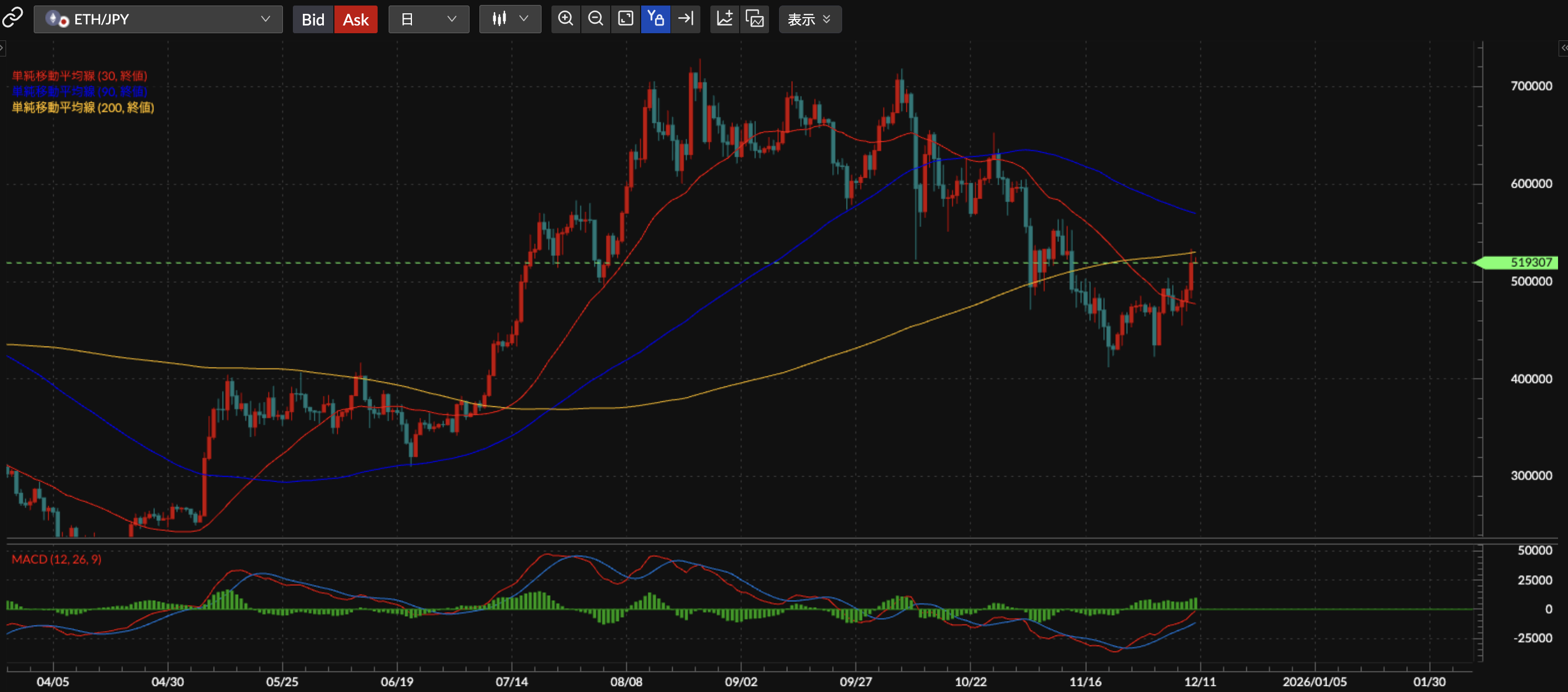Open the 表示 display menu
1568x692 pixels.
point(809,19)
